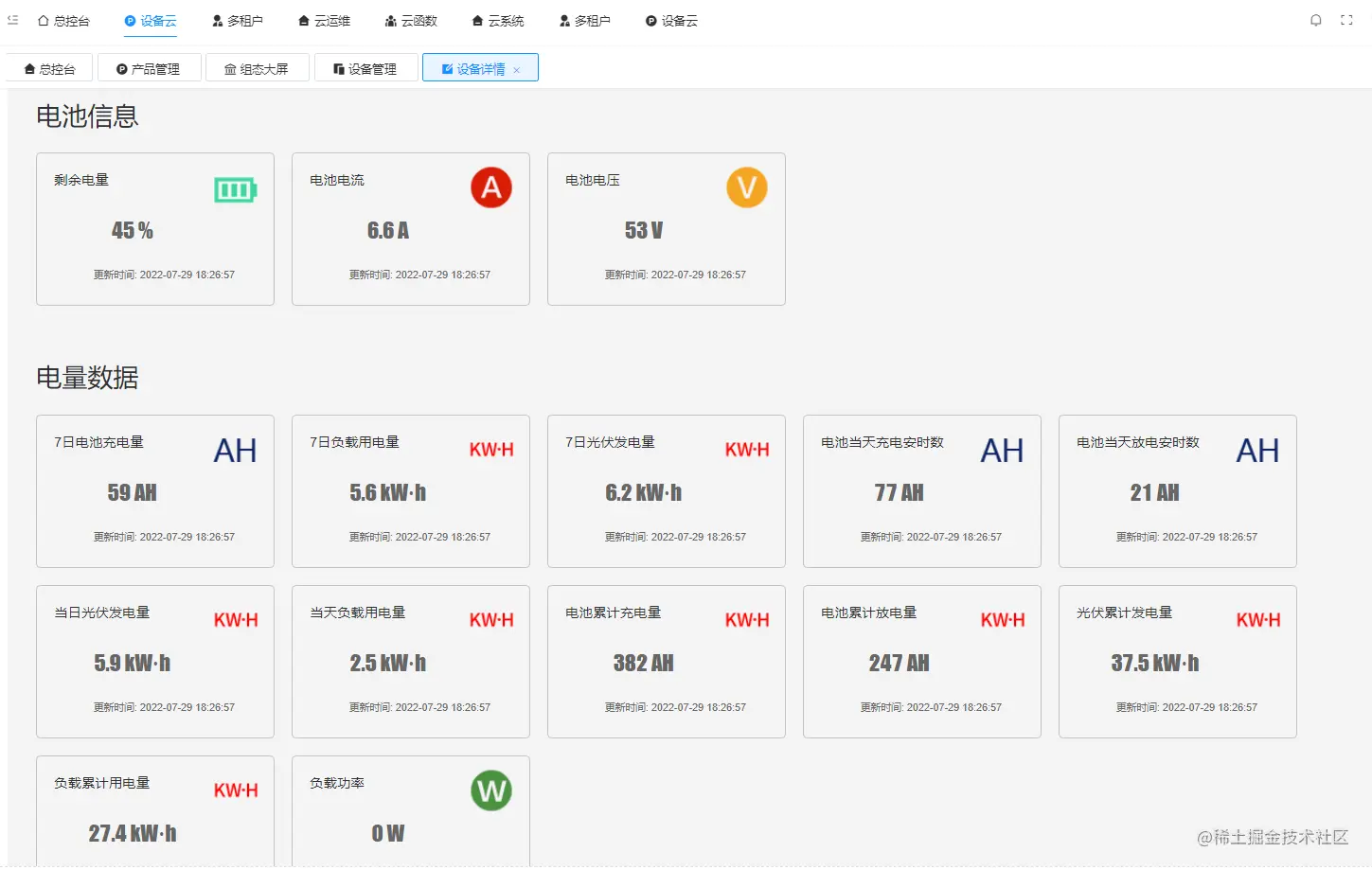Click the 电池电流 card label

(337, 180)
